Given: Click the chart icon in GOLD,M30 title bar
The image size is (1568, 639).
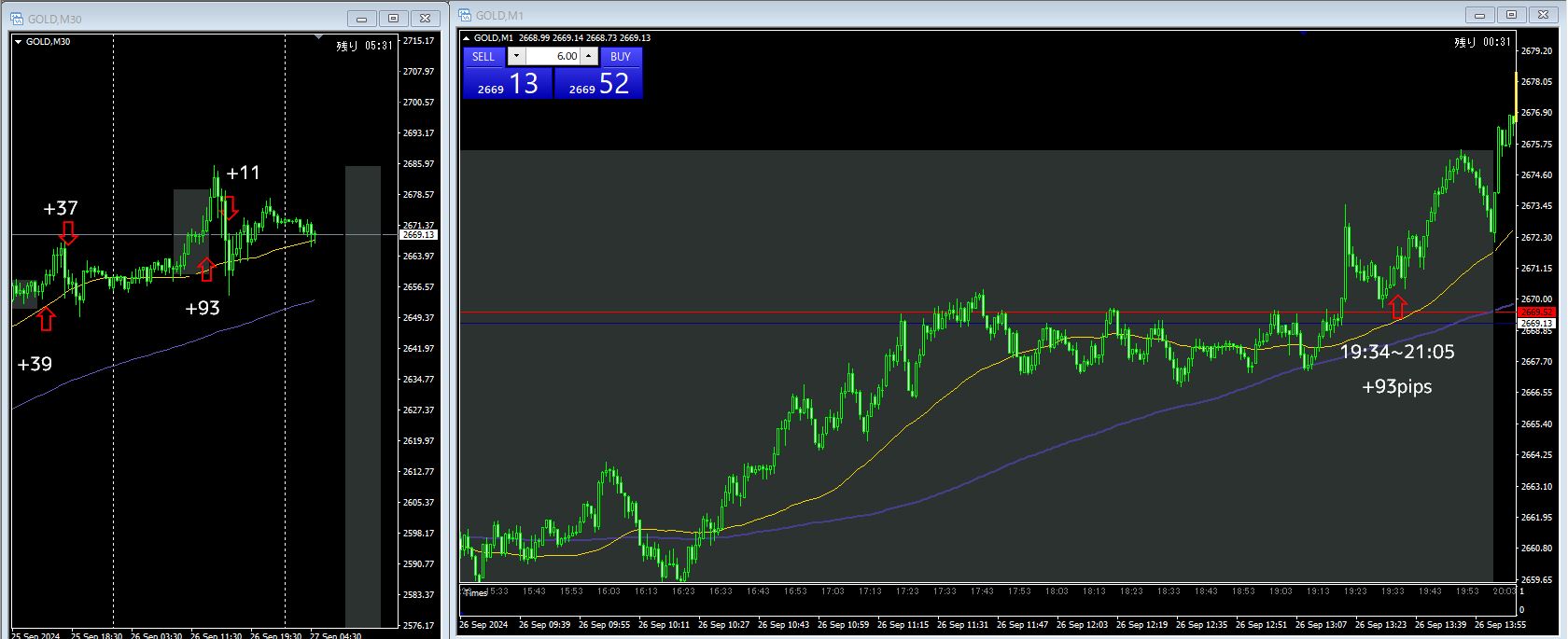Looking at the screenshot, I should (x=18, y=19).
